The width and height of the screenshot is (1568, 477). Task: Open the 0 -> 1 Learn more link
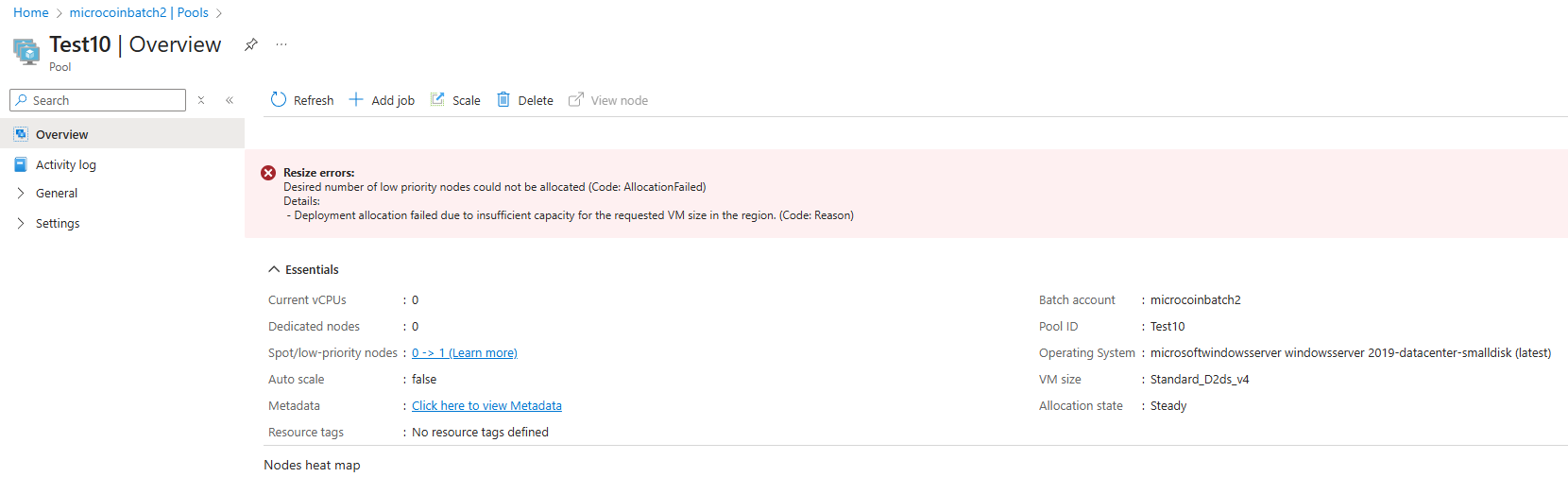click(465, 352)
